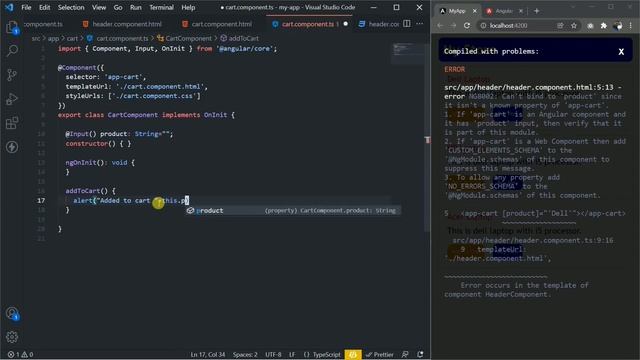Image resolution: width=640 pixels, height=360 pixels.
Task: Open the Help menu
Action: (x=188, y=7)
